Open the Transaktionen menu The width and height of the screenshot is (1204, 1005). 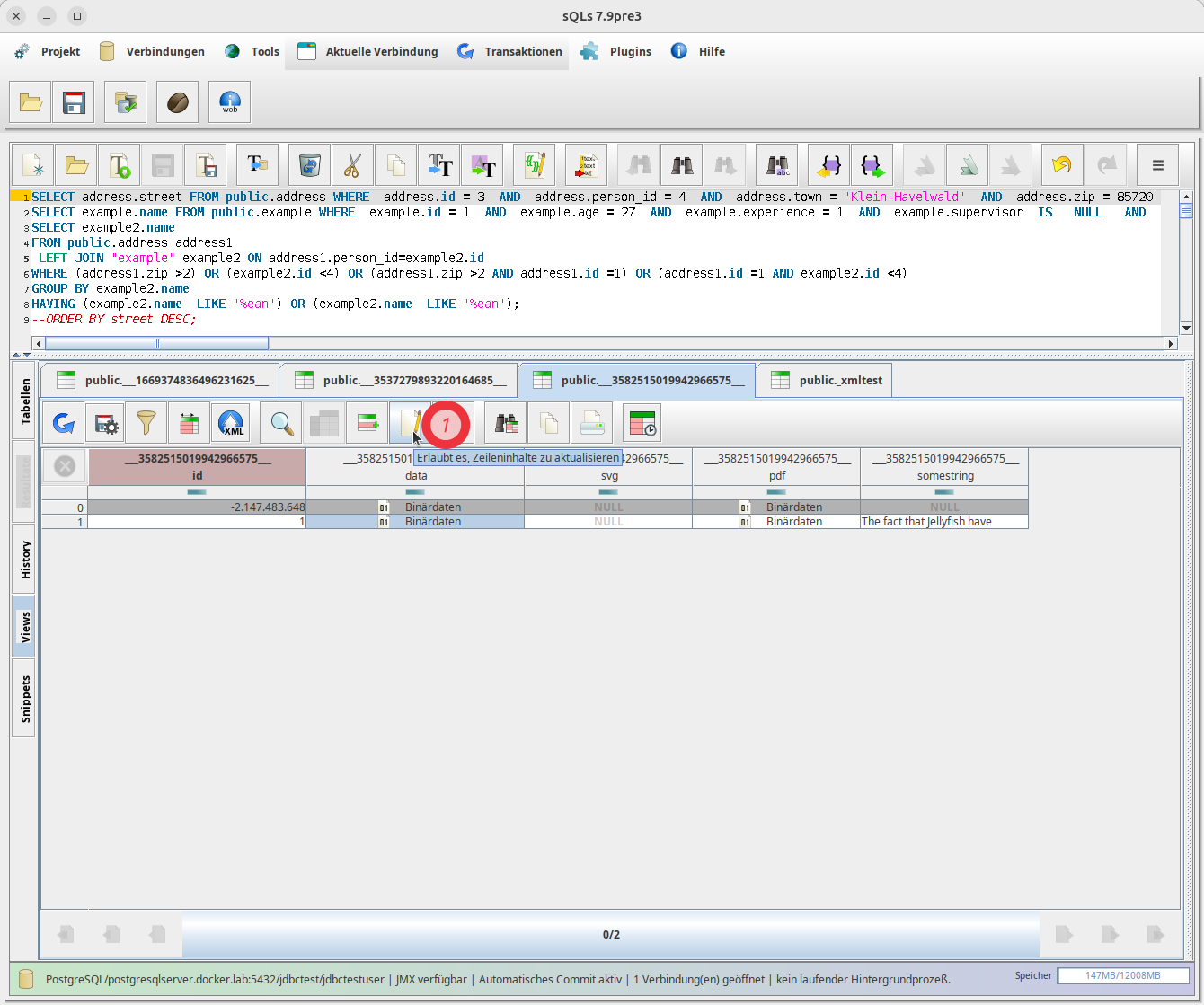click(510, 52)
